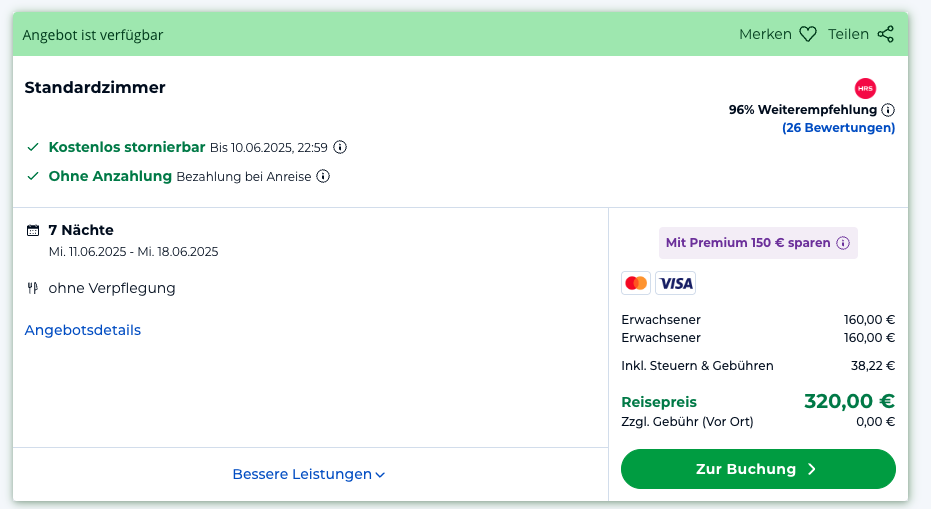931x509 pixels.
Task: Click the Teilen share label
Action: [848, 34]
